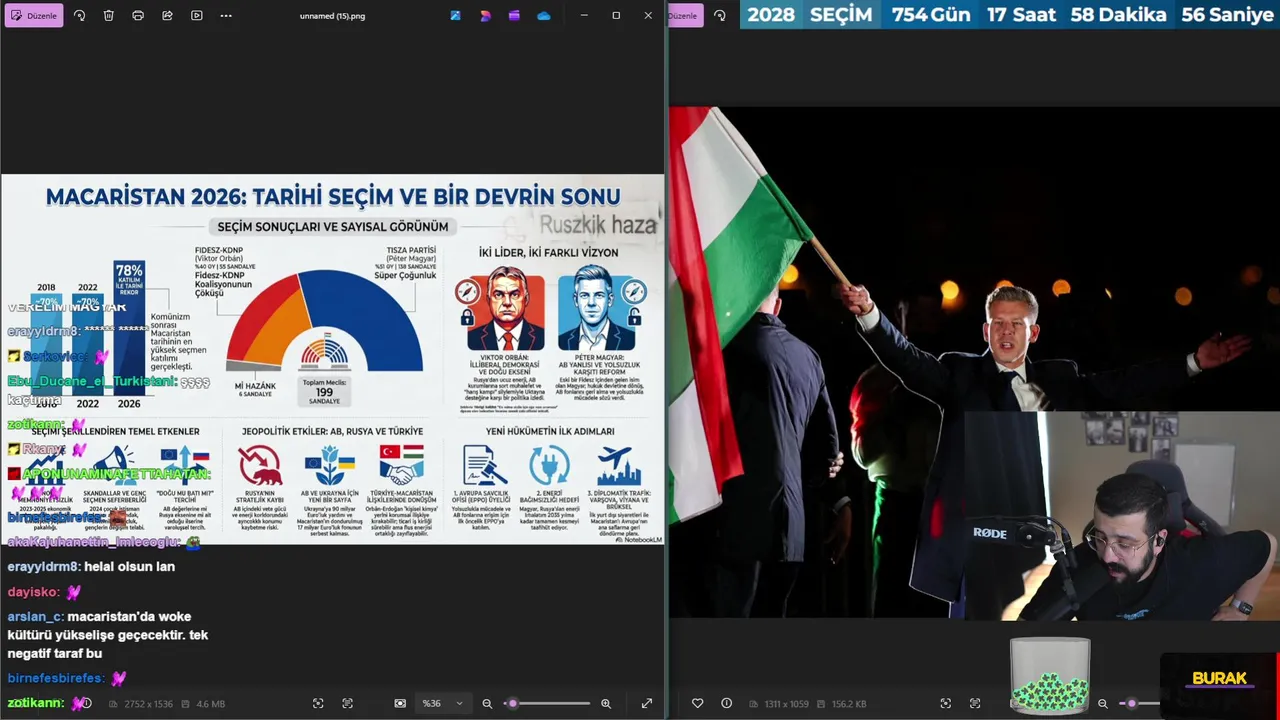The width and height of the screenshot is (1280, 720).
Task: Open image in Paint from title bar icons
Action: [455, 15]
